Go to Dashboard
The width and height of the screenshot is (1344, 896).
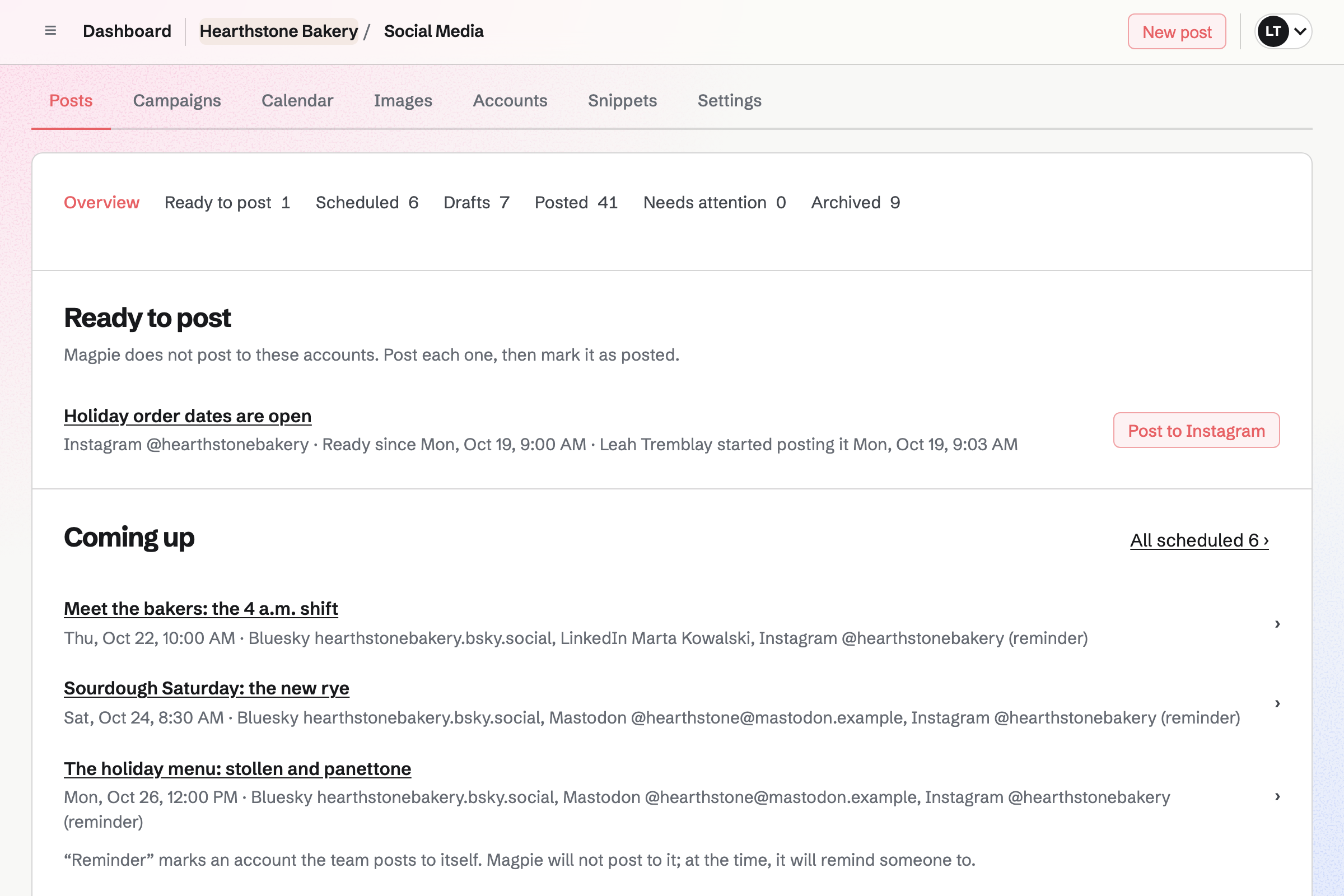[x=127, y=31]
